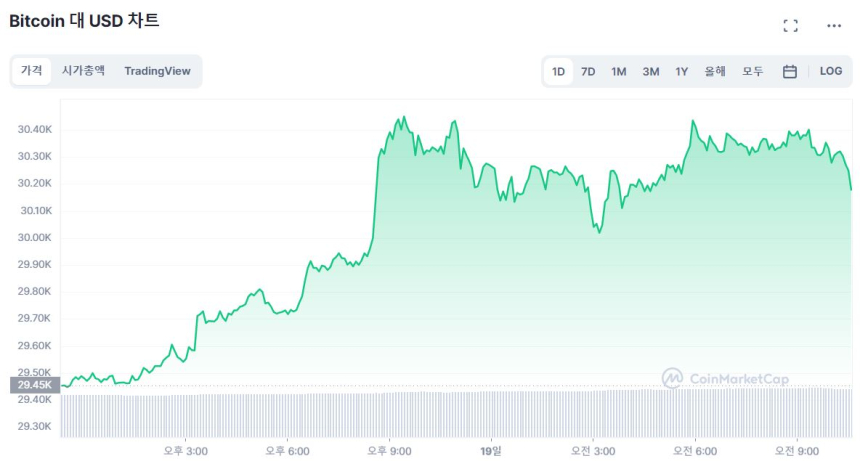Open the TradingView tab
Image resolution: width=860 pixels, height=461 pixels.
pyautogui.click(x=157, y=71)
